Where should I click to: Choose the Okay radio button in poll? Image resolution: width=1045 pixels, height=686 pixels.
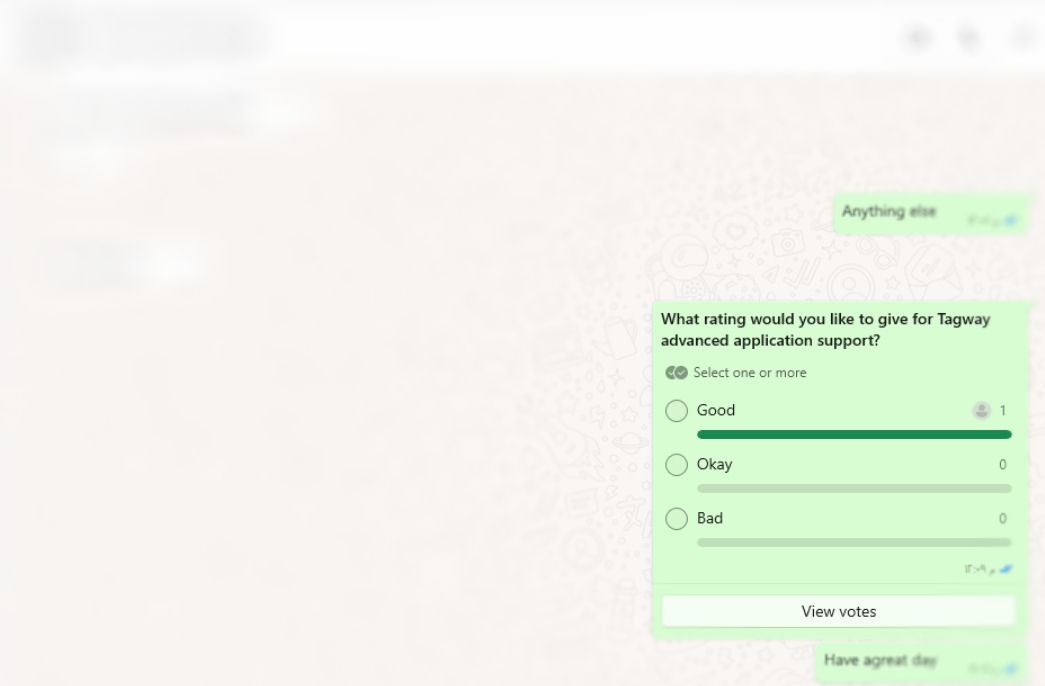click(677, 465)
